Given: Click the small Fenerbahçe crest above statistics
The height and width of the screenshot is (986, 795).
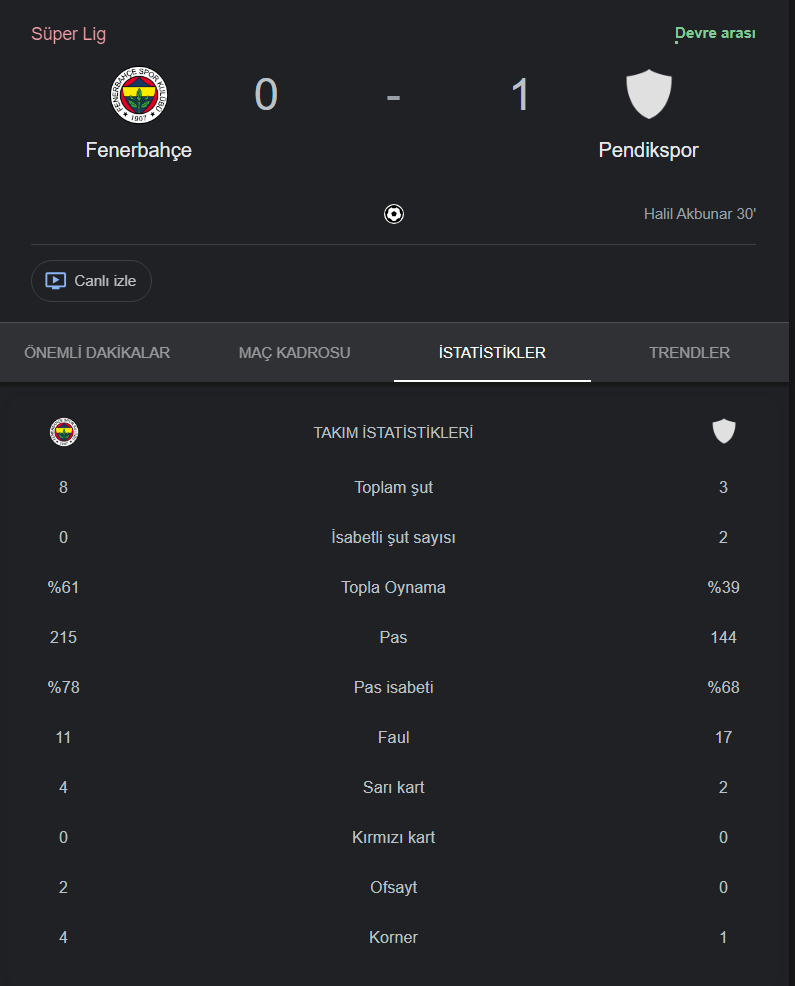Looking at the screenshot, I should coord(63,432).
